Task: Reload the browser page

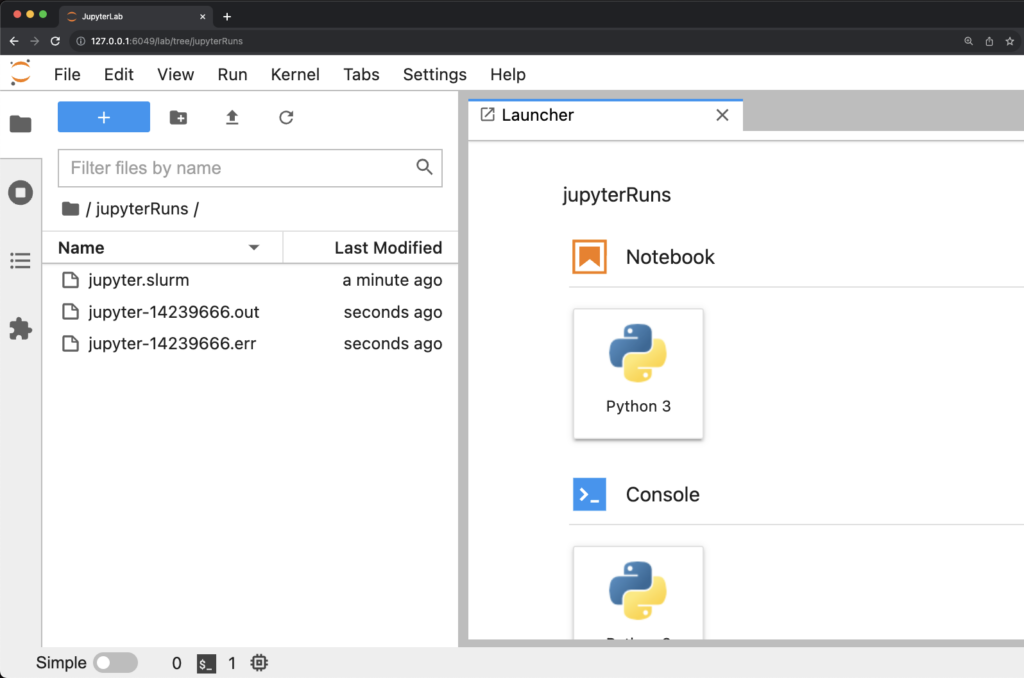Action: [x=56, y=40]
